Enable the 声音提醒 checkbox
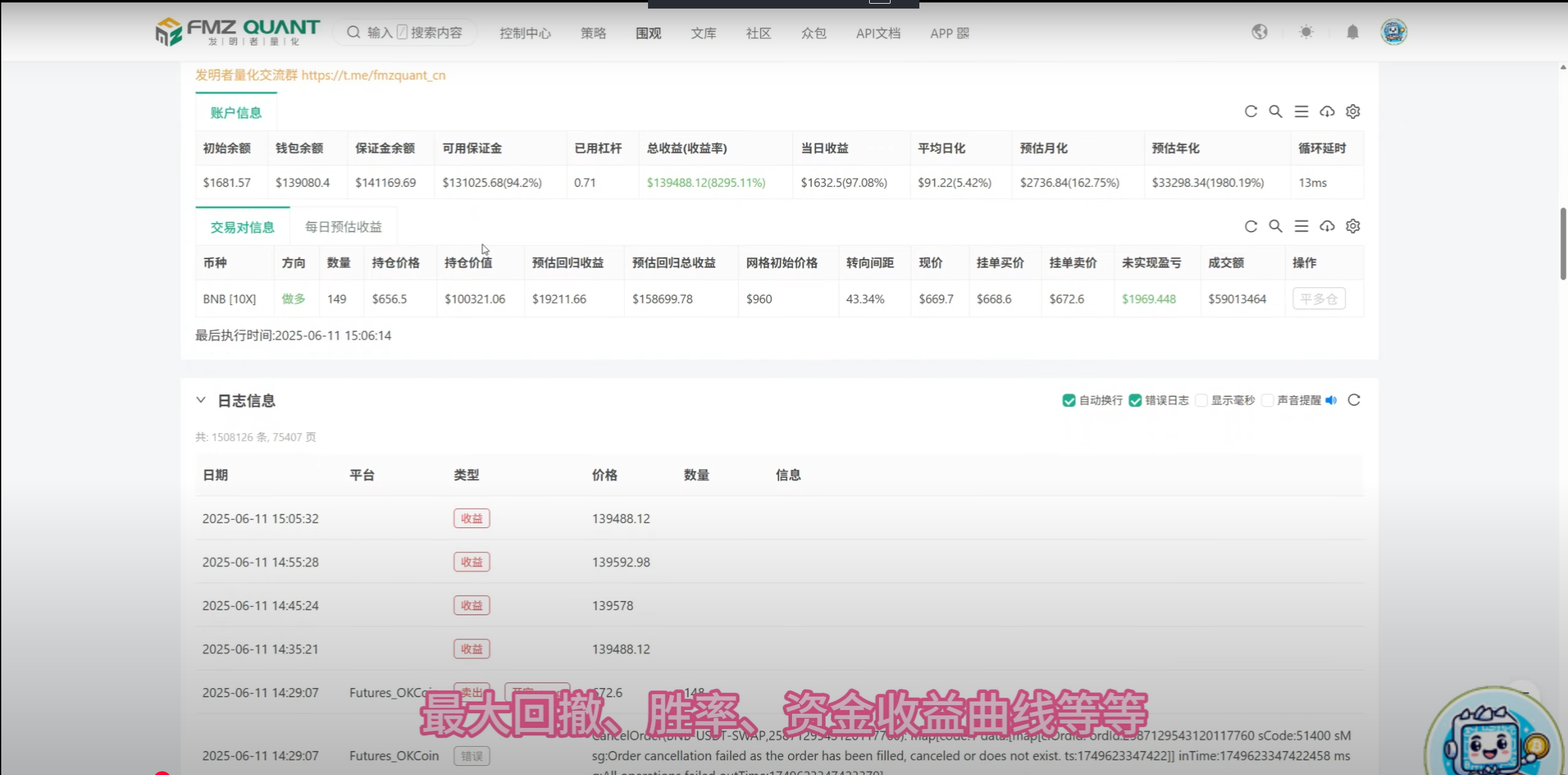This screenshot has width=1568, height=775. tap(1267, 401)
